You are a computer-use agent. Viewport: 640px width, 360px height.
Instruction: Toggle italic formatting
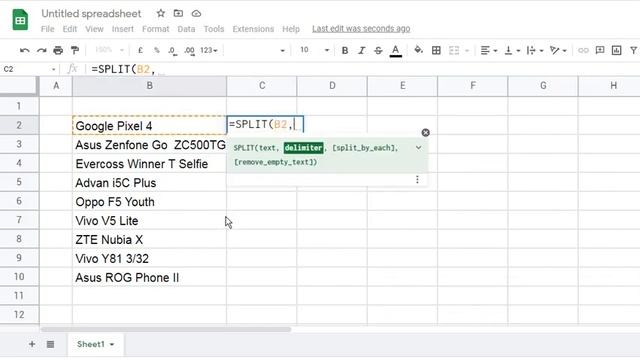tap(361, 50)
